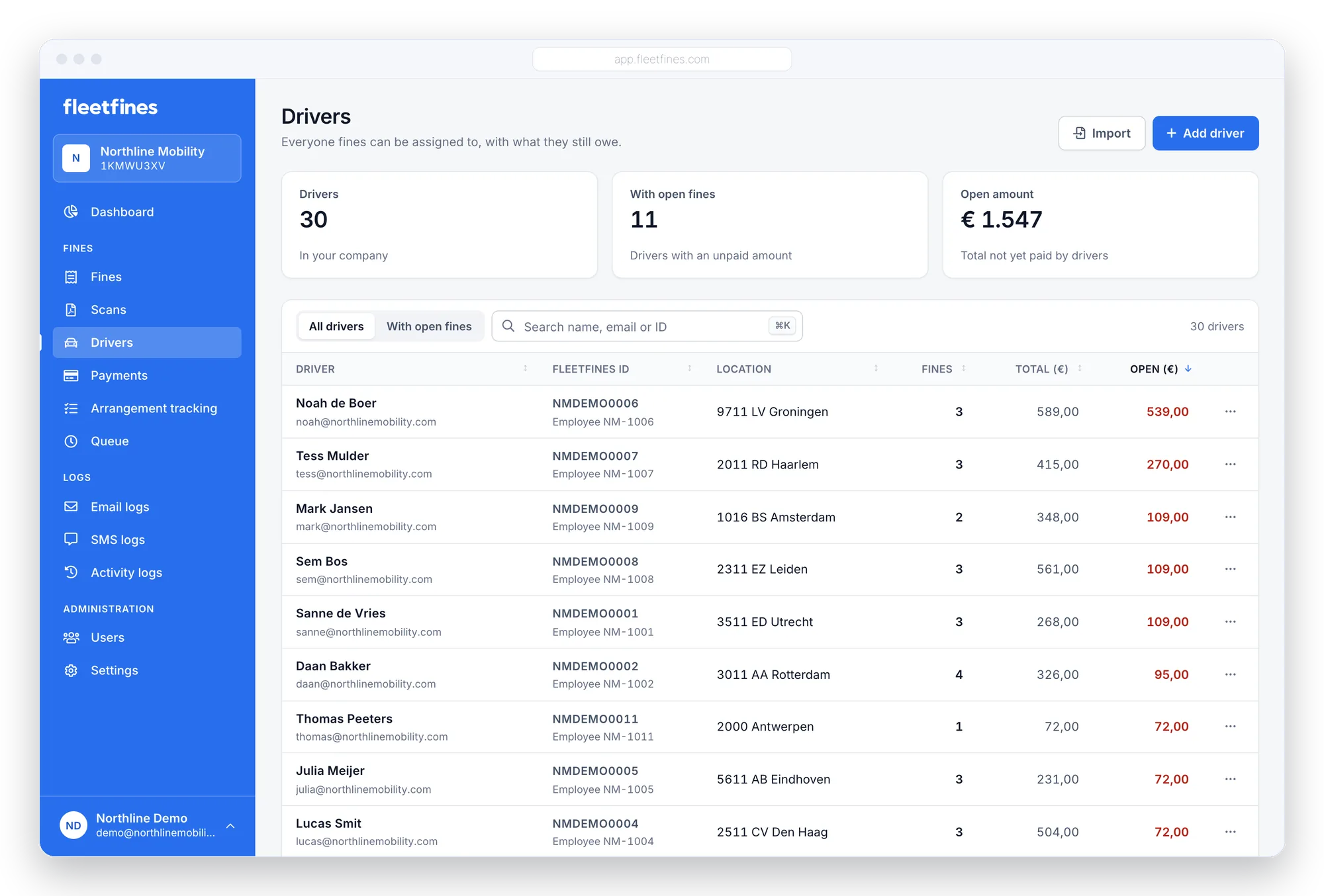1324x896 pixels.
Task: Select Drivers in the sidebar menu
Action: 147,342
